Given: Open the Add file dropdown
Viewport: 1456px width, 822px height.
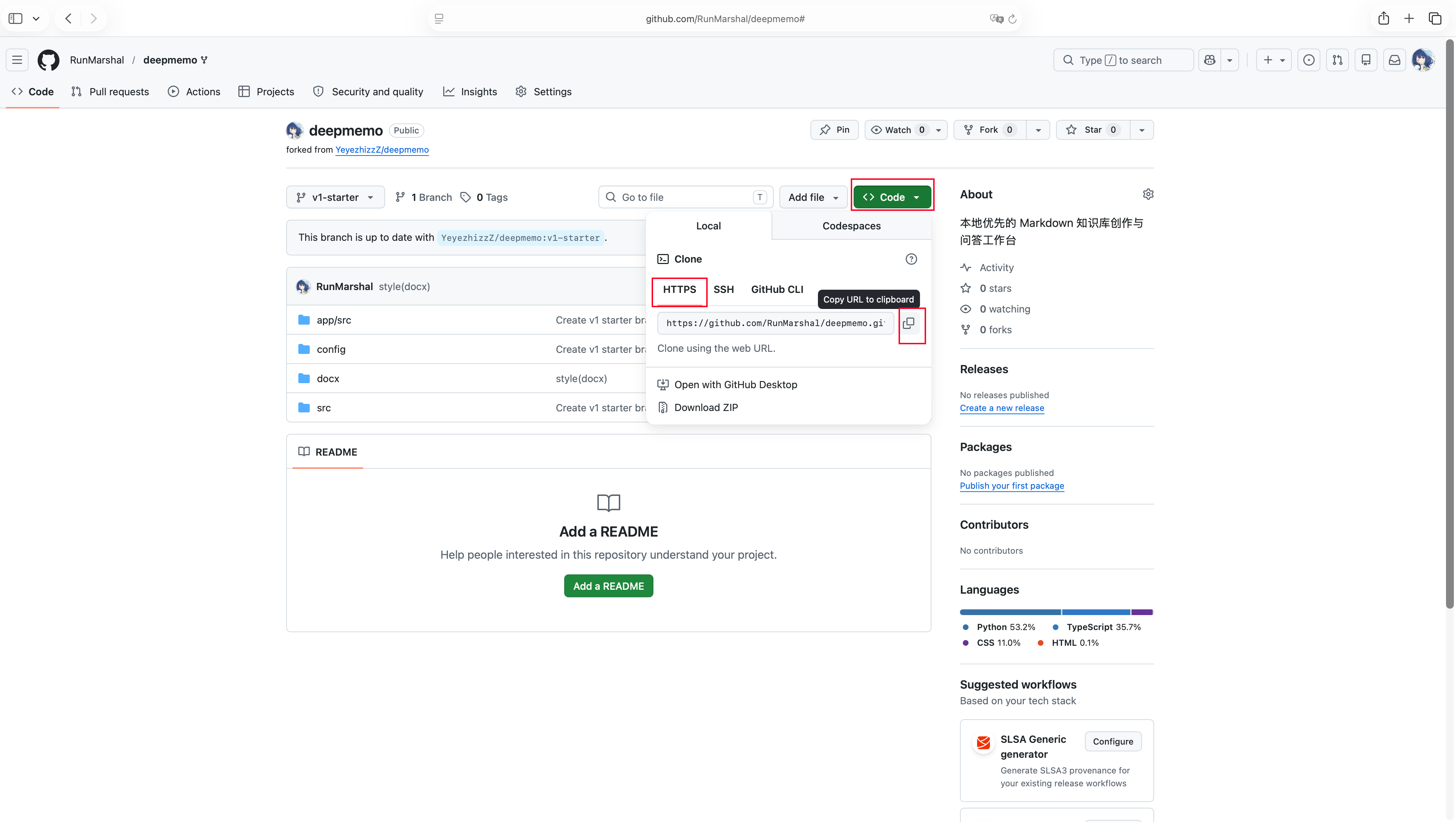Looking at the screenshot, I should click(x=813, y=197).
